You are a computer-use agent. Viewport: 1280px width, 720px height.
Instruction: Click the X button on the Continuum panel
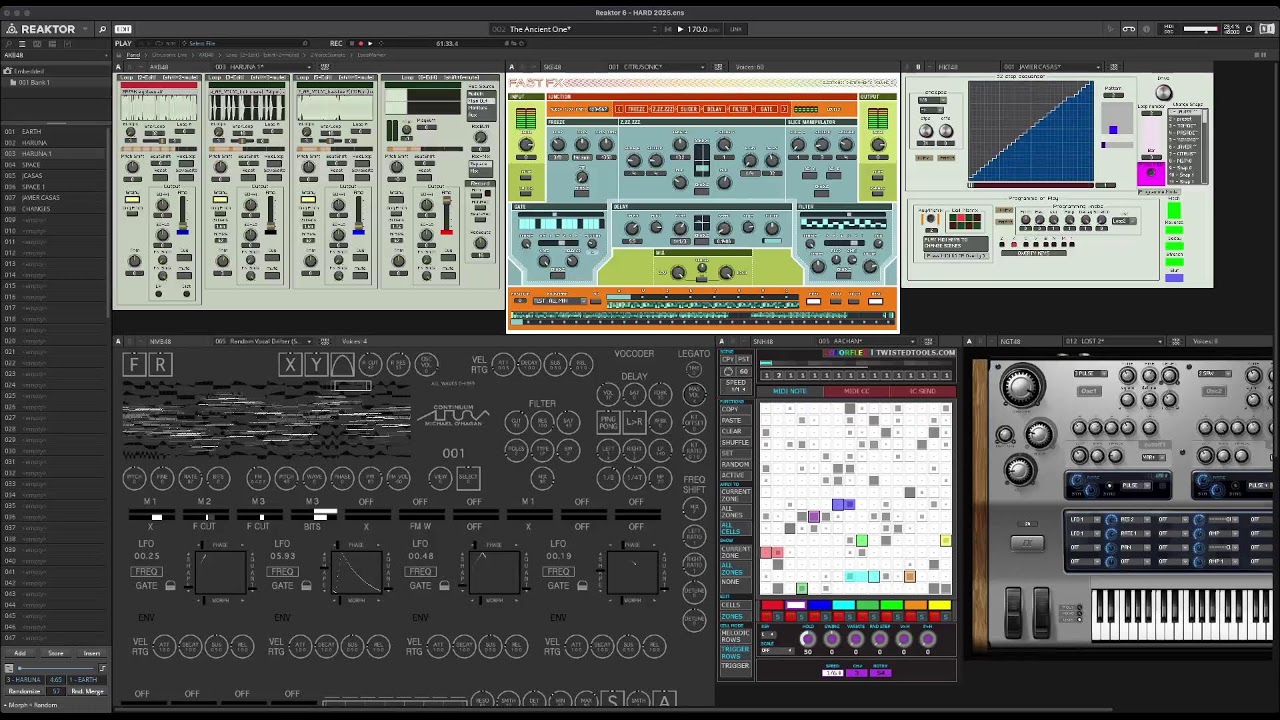290,365
